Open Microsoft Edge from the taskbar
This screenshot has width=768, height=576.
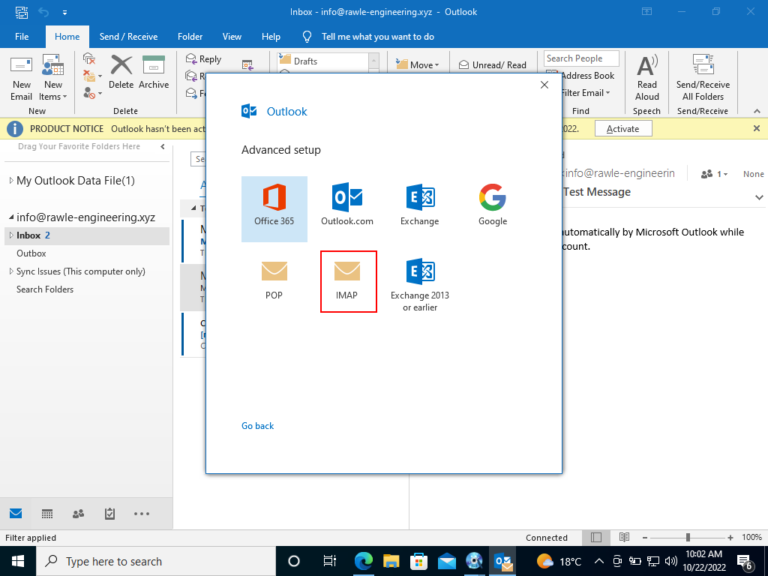pos(363,561)
